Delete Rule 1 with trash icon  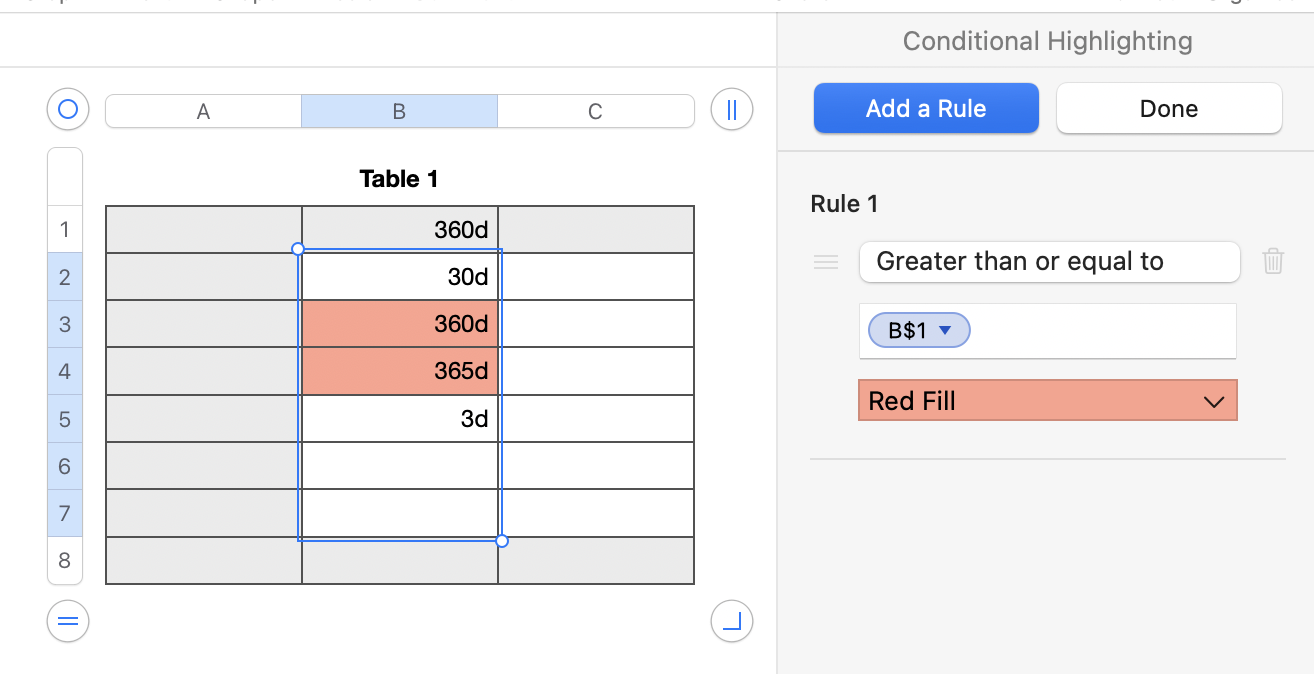[1273, 262]
